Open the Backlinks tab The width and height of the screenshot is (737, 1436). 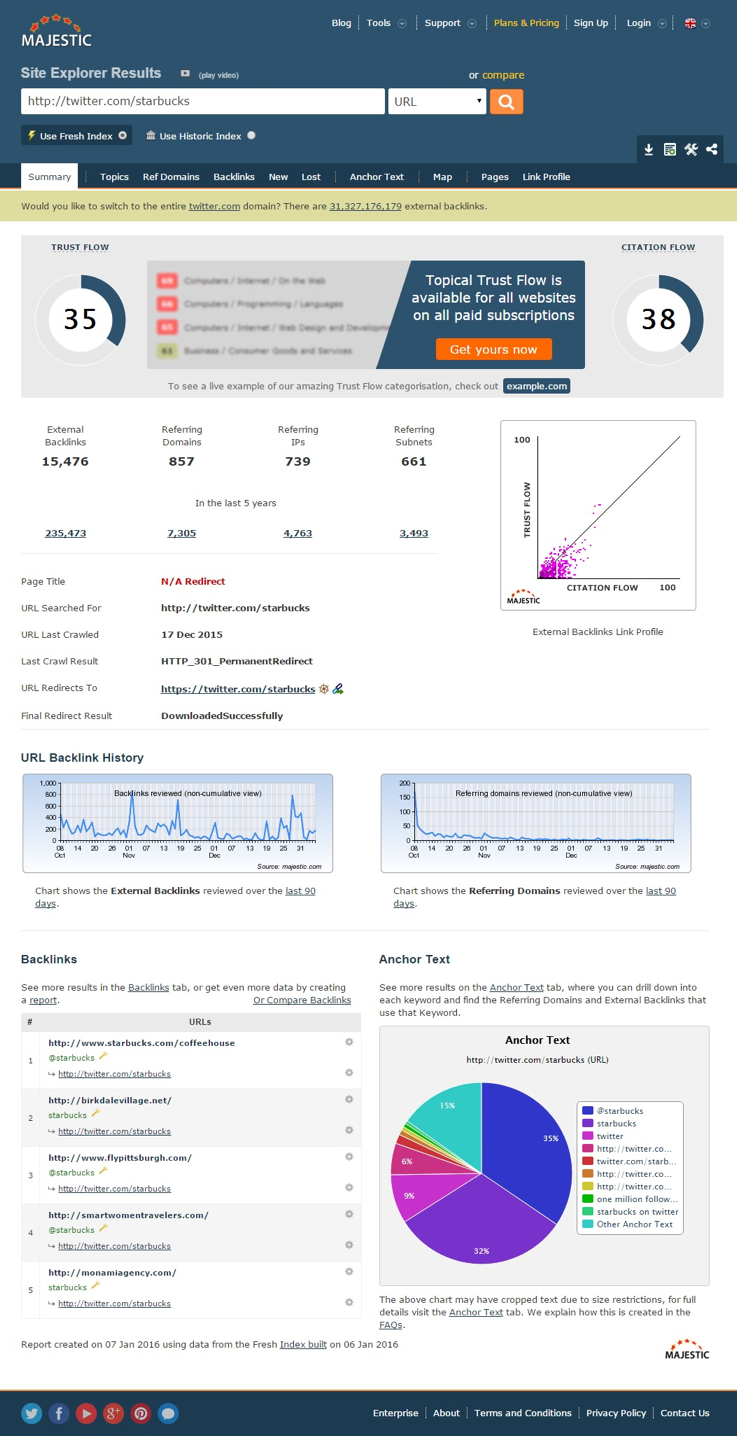coord(234,176)
